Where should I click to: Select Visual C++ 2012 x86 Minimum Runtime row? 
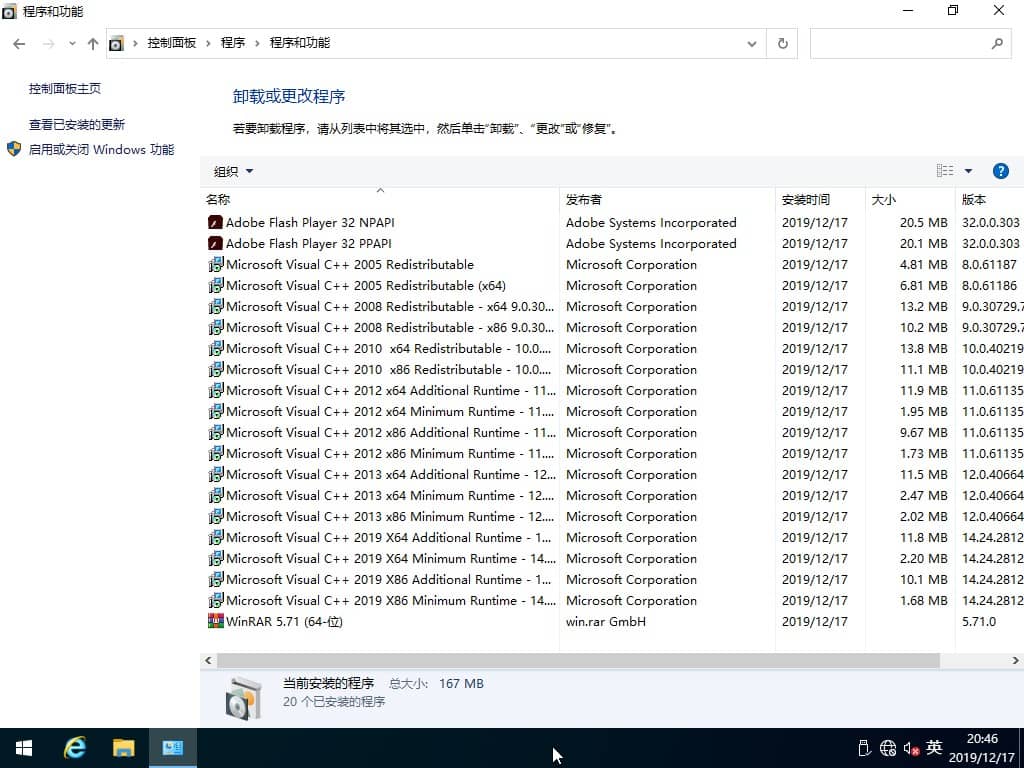coord(612,453)
